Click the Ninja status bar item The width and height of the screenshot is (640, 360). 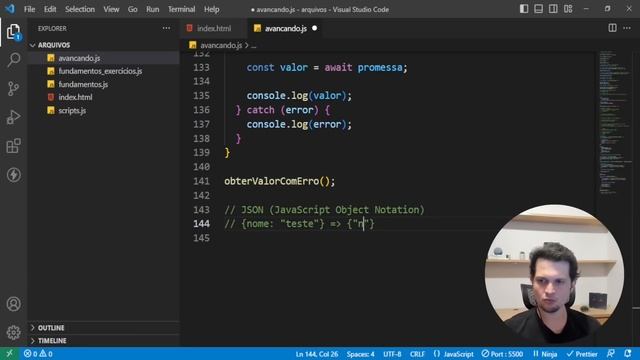point(545,354)
